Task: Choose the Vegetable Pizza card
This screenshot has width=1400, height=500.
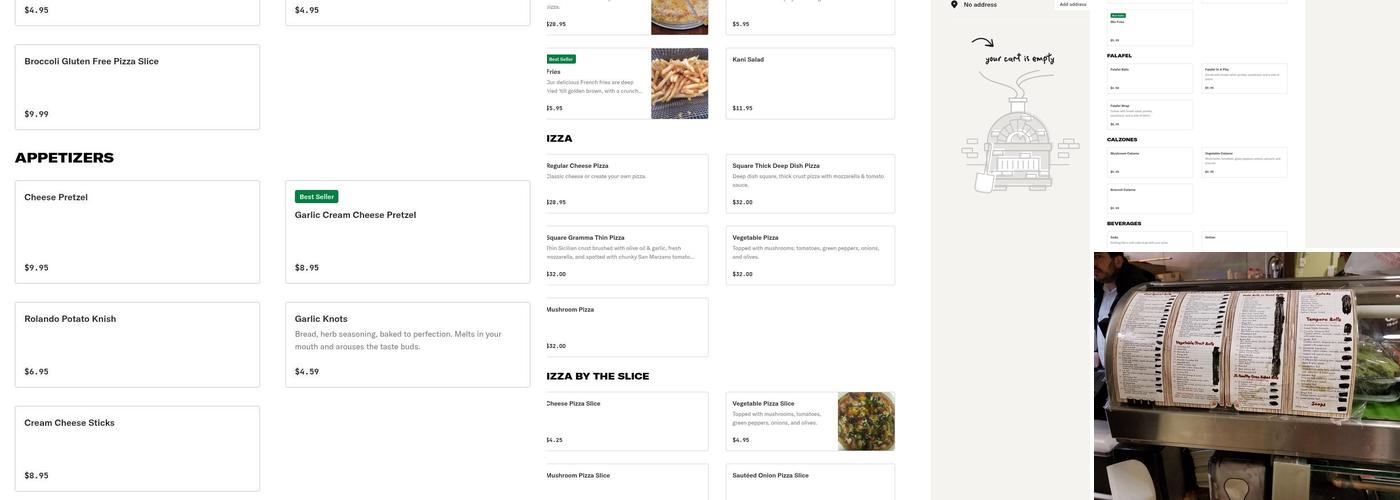Action: click(810, 255)
